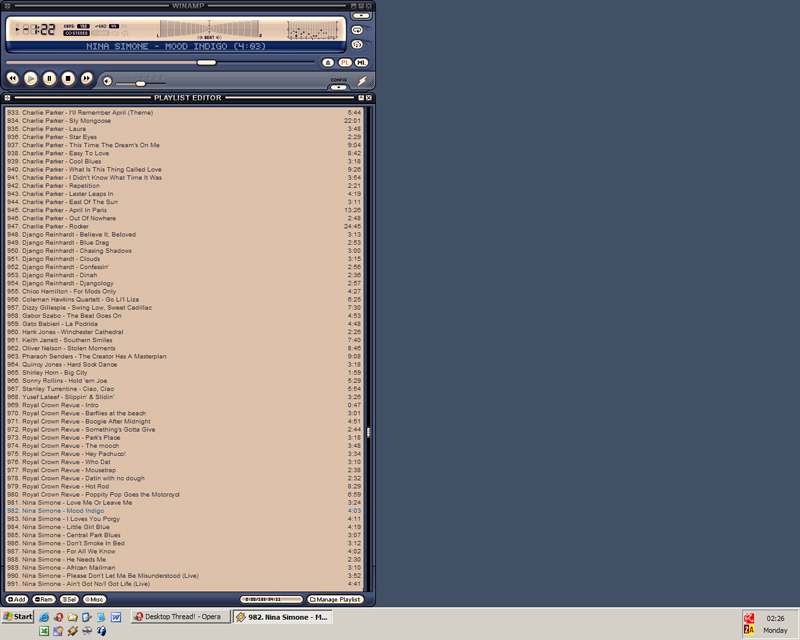The image size is (800, 640).
Task: Skip to the next track
Action: point(87,78)
